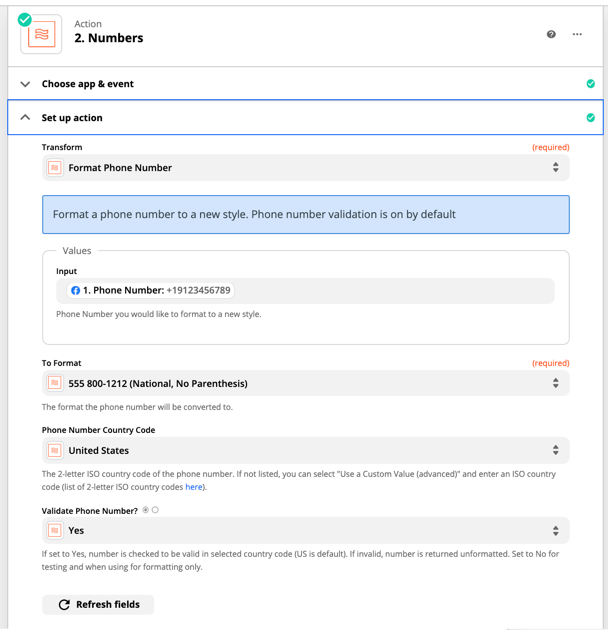Open the To Format dropdown
This screenshot has width=608, height=630.
305,383
